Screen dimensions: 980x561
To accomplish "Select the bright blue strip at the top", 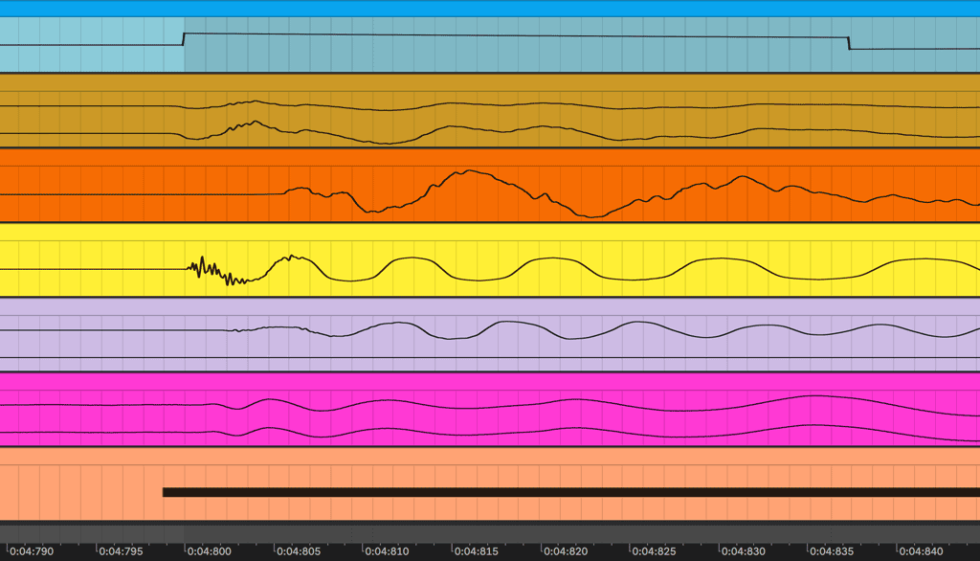I will pyautogui.click(x=490, y=8).
